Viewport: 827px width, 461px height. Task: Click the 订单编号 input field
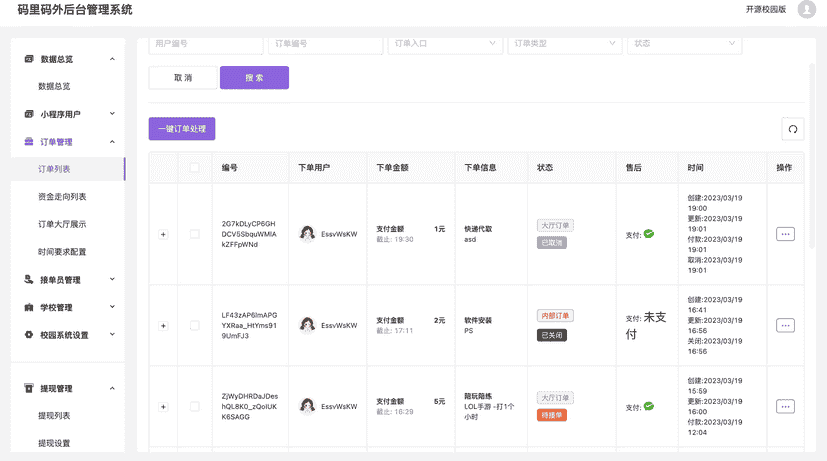[324, 44]
